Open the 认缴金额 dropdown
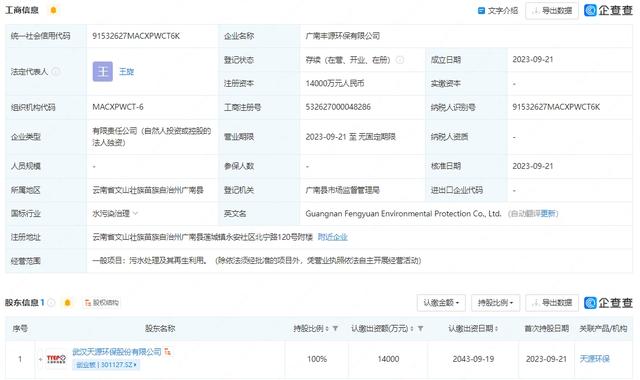This screenshot has height=380, width=640. 441,303
